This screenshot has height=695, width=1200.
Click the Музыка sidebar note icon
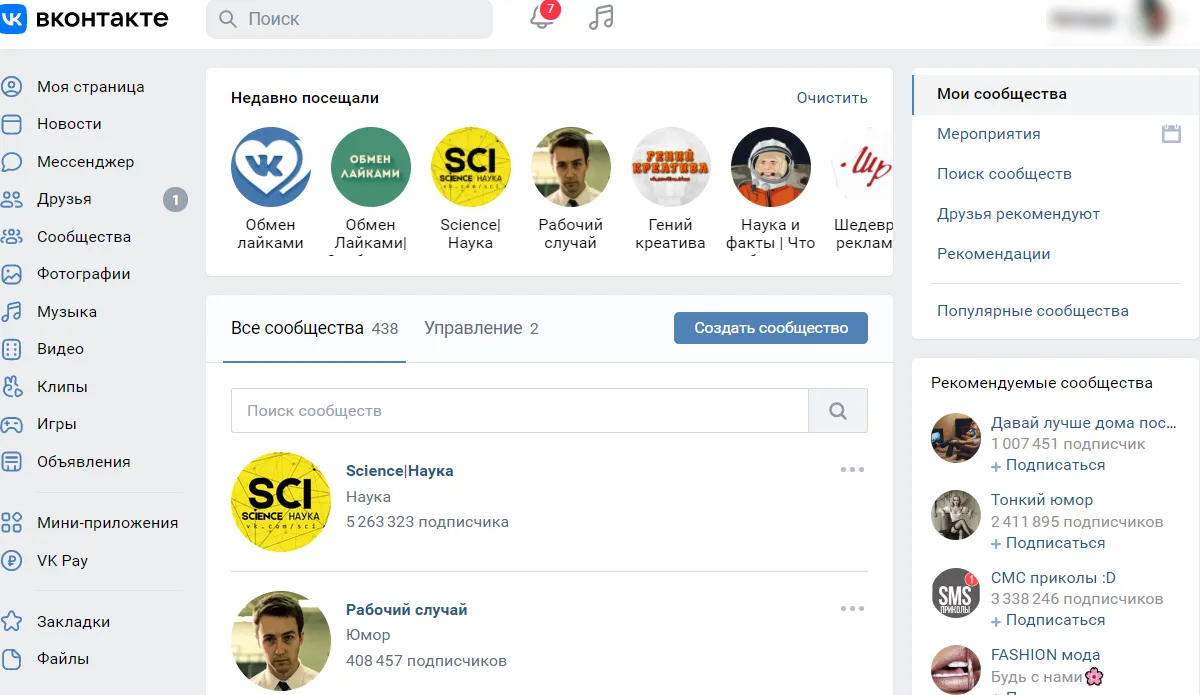pos(12,312)
